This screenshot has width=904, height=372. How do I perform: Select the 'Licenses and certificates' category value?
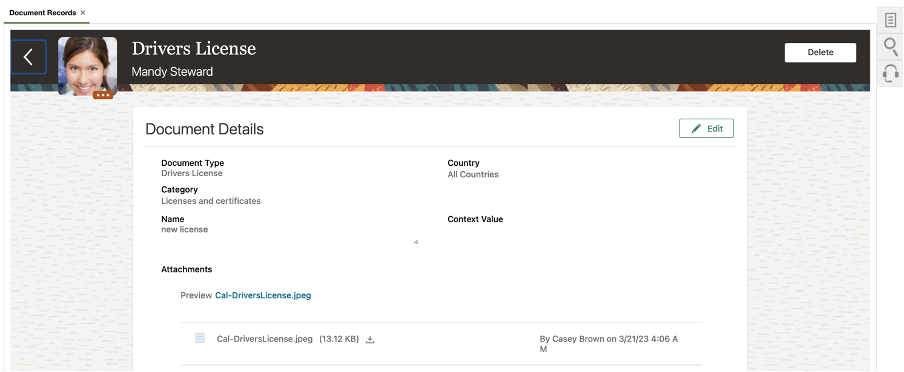[211, 201]
